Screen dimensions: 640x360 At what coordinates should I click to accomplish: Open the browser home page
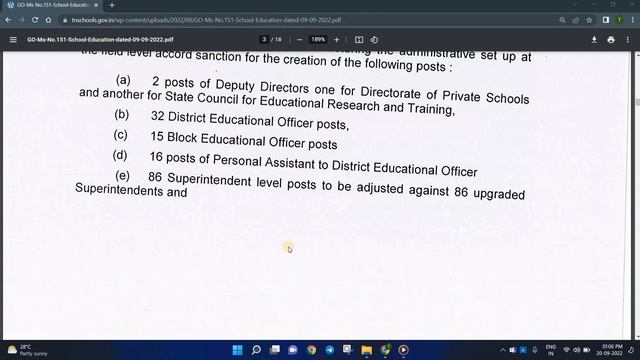click(48, 20)
